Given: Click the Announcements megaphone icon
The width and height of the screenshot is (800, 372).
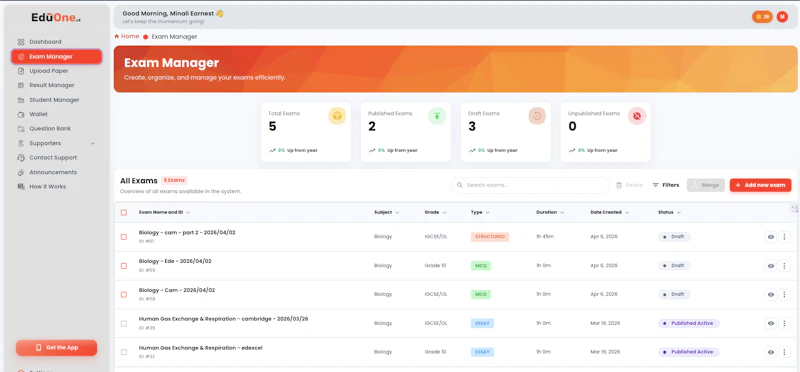Looking at the screenshot, I should [21, 172].
